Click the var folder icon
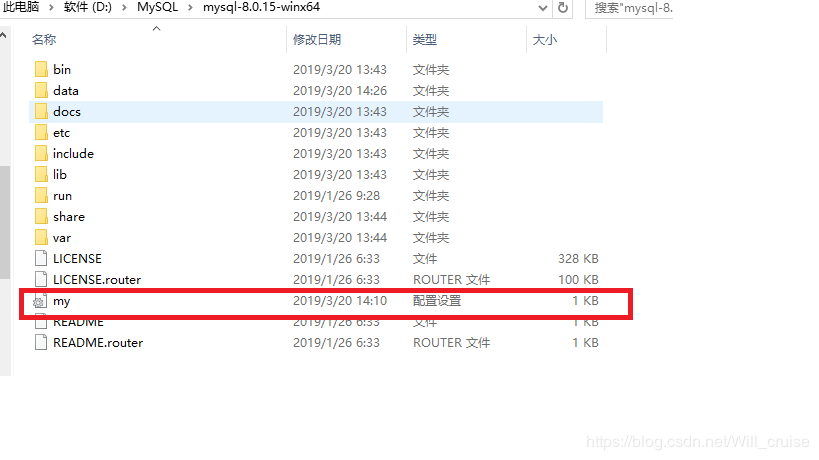This screenshot has height=460, width=819. [x=41, y=238]
